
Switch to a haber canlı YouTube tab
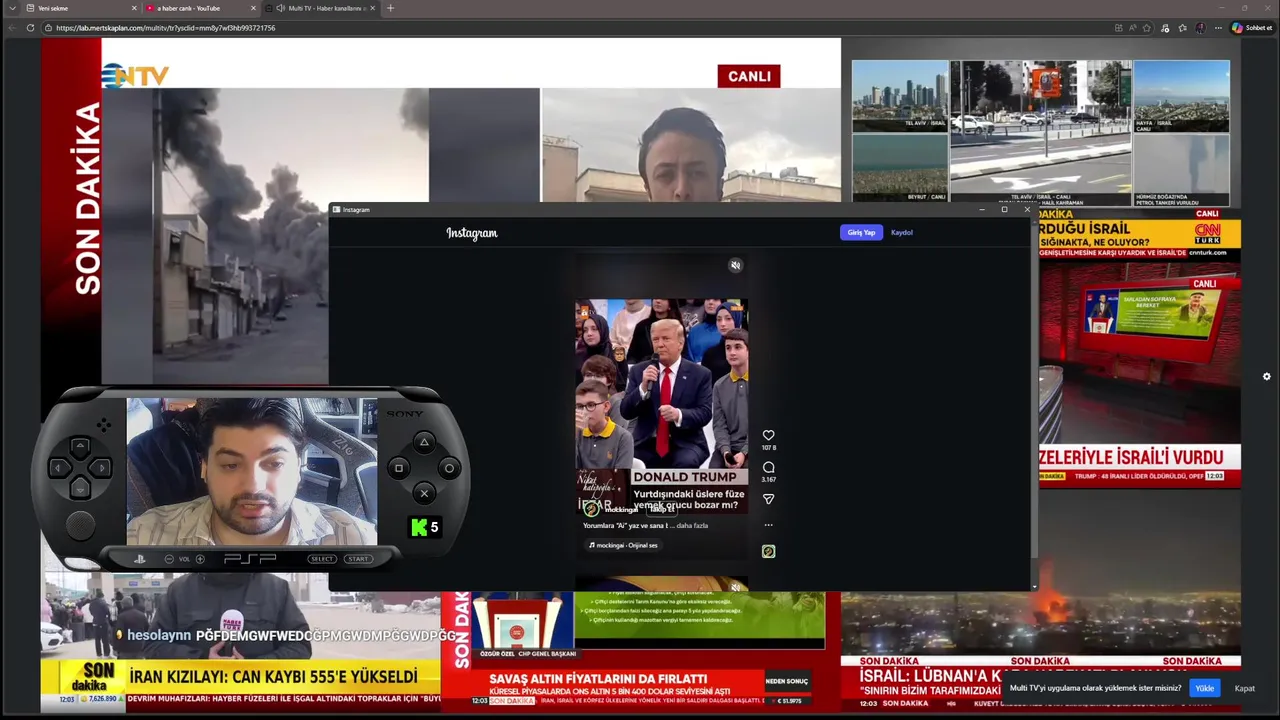click(200, 8)
